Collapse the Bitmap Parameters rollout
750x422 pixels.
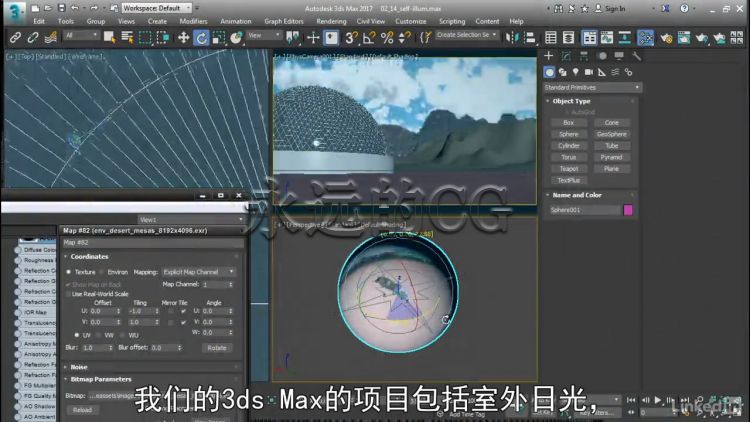point(100,379)
